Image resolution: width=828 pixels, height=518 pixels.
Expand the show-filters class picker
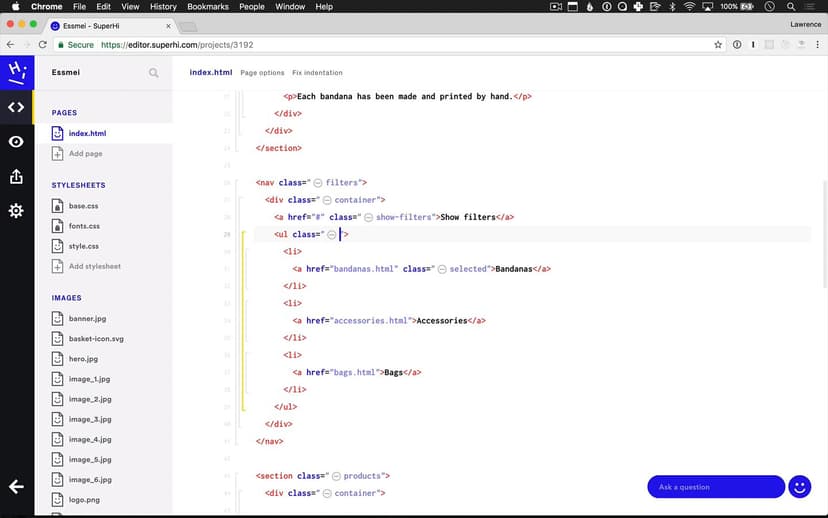click(x=368, y=217)
